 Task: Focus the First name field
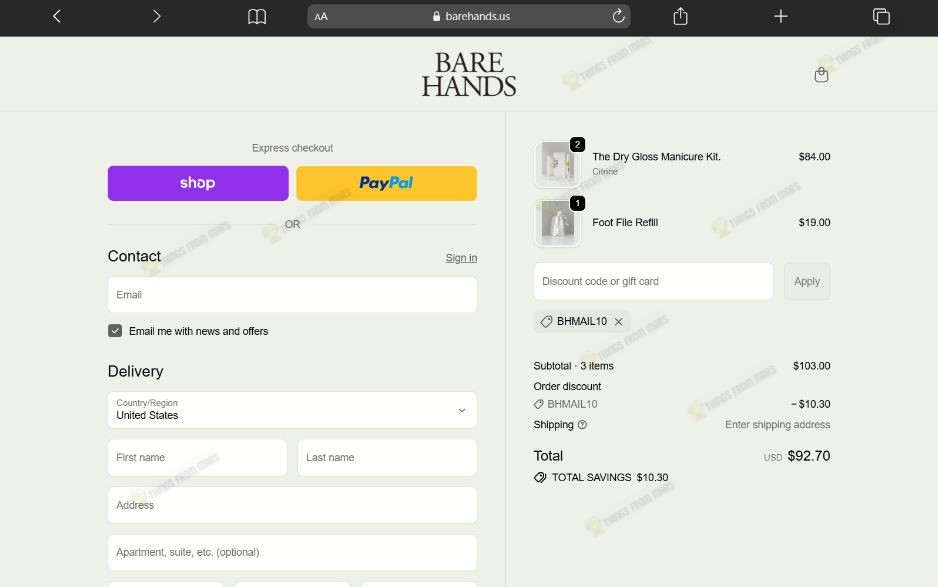point(197,458)
